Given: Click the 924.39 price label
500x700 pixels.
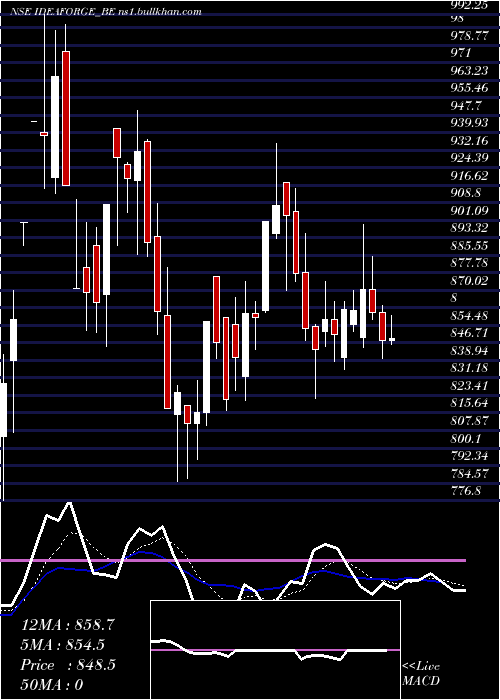Looking at the screenshot, I should pyautogui.click(x=470, y=158).
